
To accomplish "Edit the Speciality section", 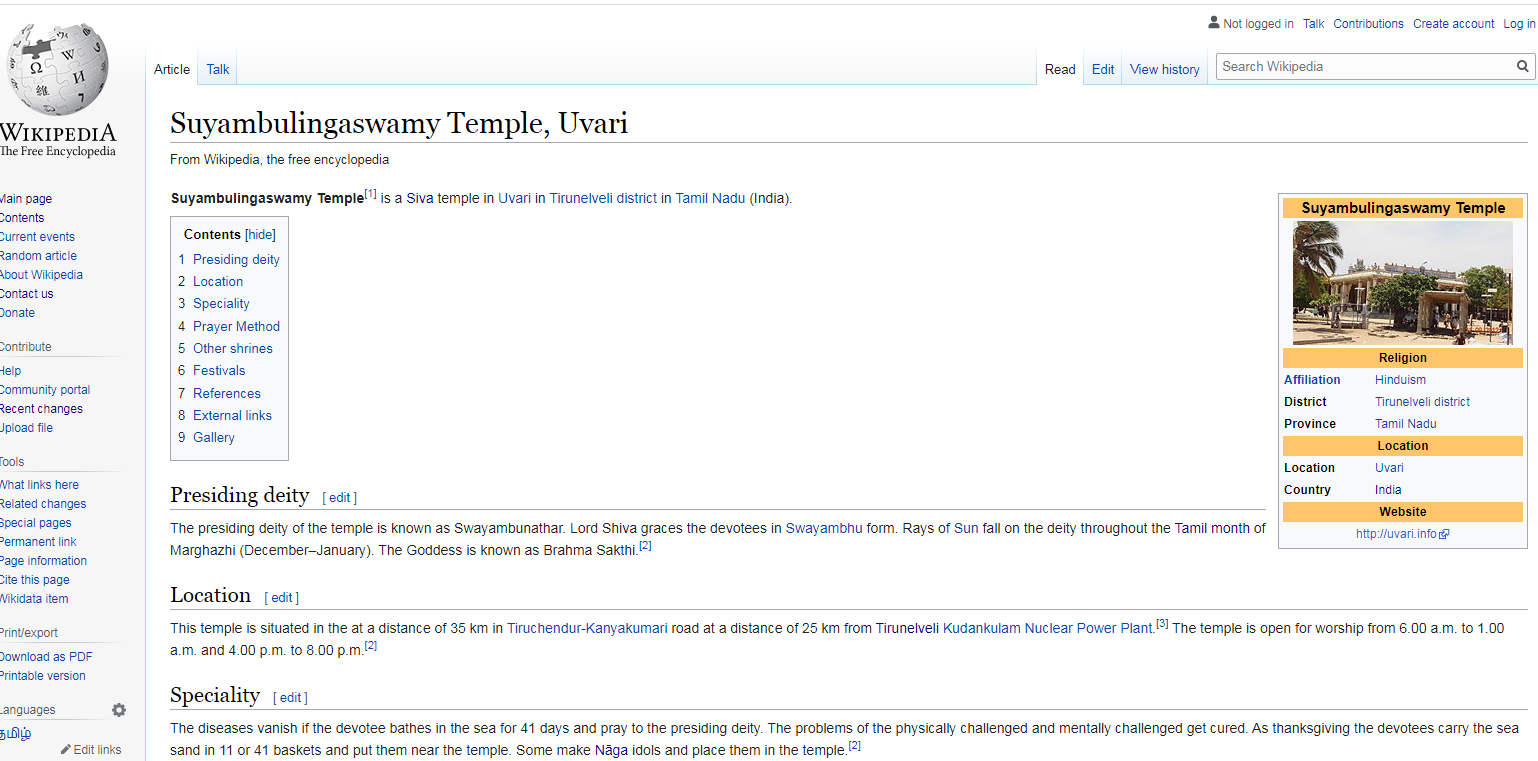I will (291, 698).
